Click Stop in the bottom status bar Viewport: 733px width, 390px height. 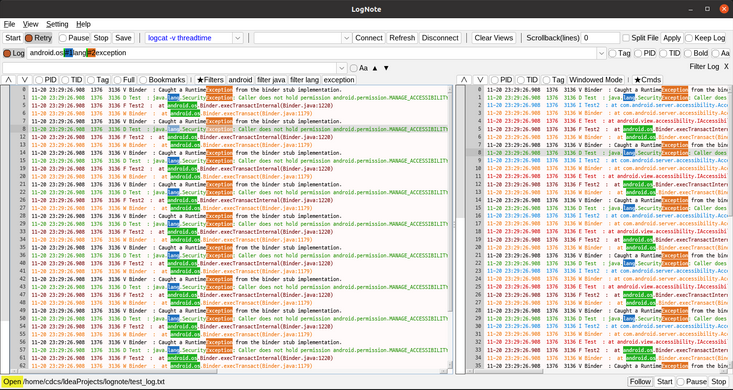[719, 382]
